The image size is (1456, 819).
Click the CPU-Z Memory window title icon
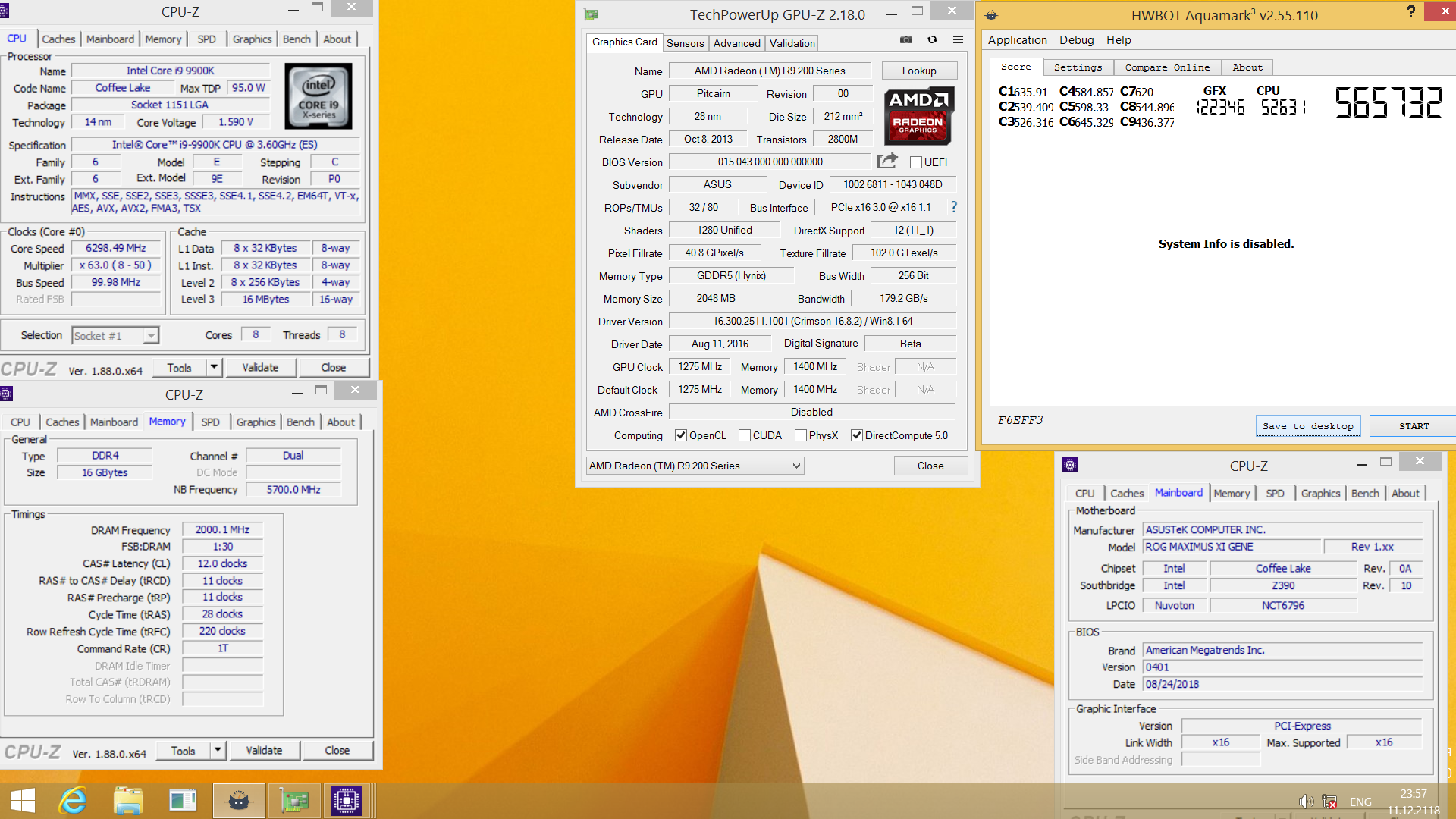[7, 393]
